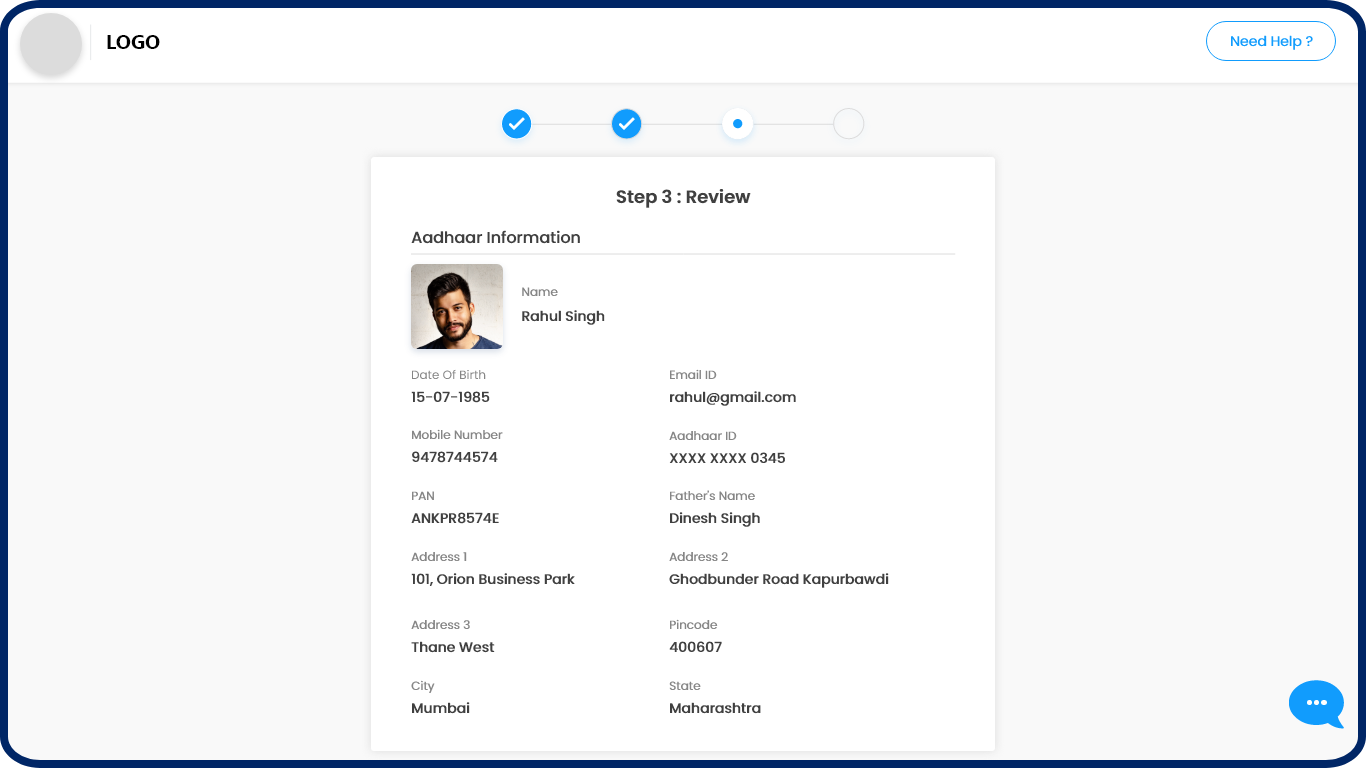Go back to completed step one checkmark
This screenshot has height=768, width=1366.
516,124
